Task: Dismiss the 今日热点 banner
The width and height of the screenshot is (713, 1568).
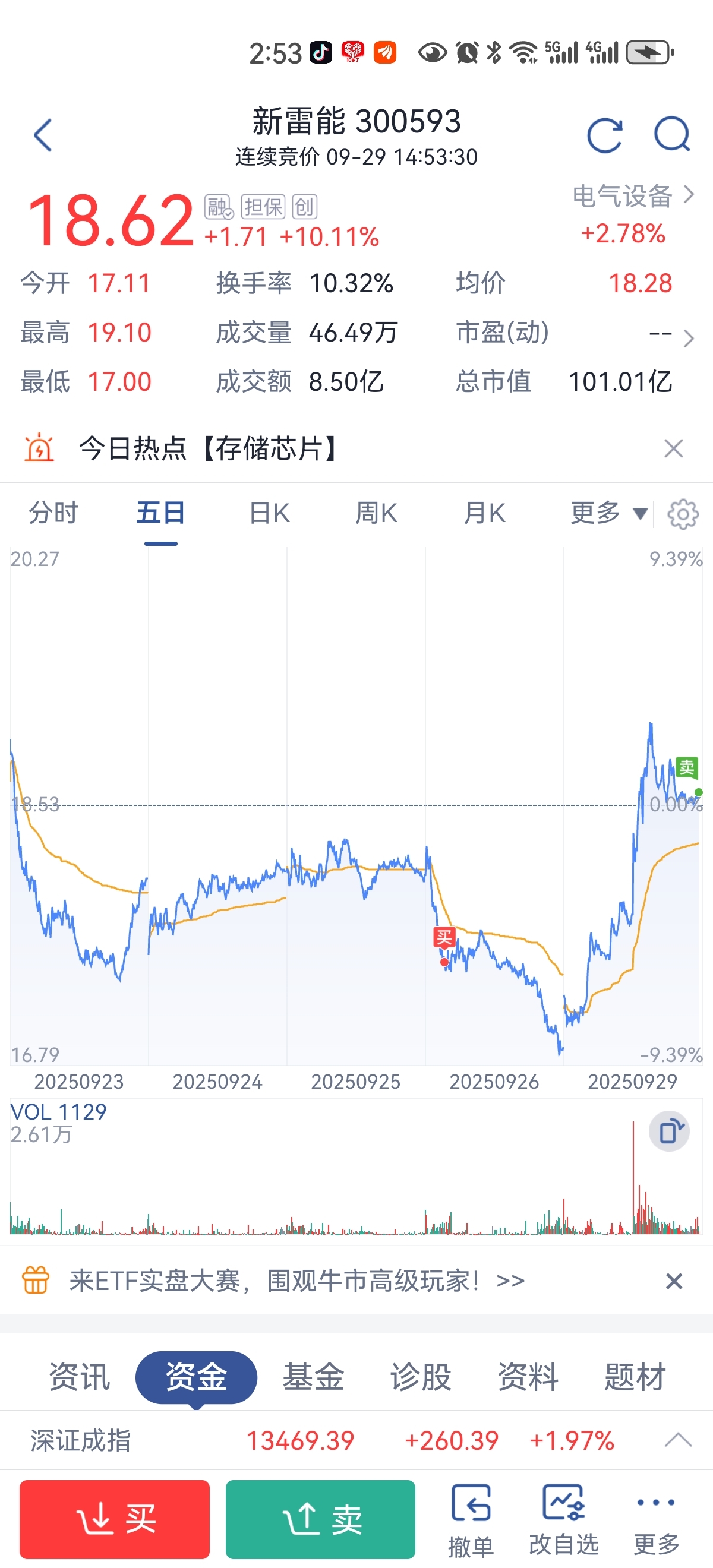Action: point(673,448)
